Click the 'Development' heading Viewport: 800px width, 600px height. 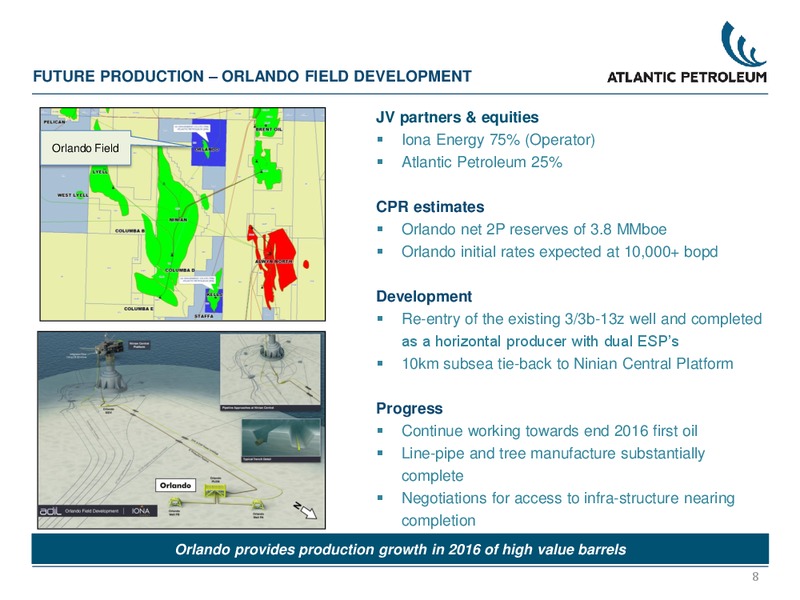click(424, 296)
